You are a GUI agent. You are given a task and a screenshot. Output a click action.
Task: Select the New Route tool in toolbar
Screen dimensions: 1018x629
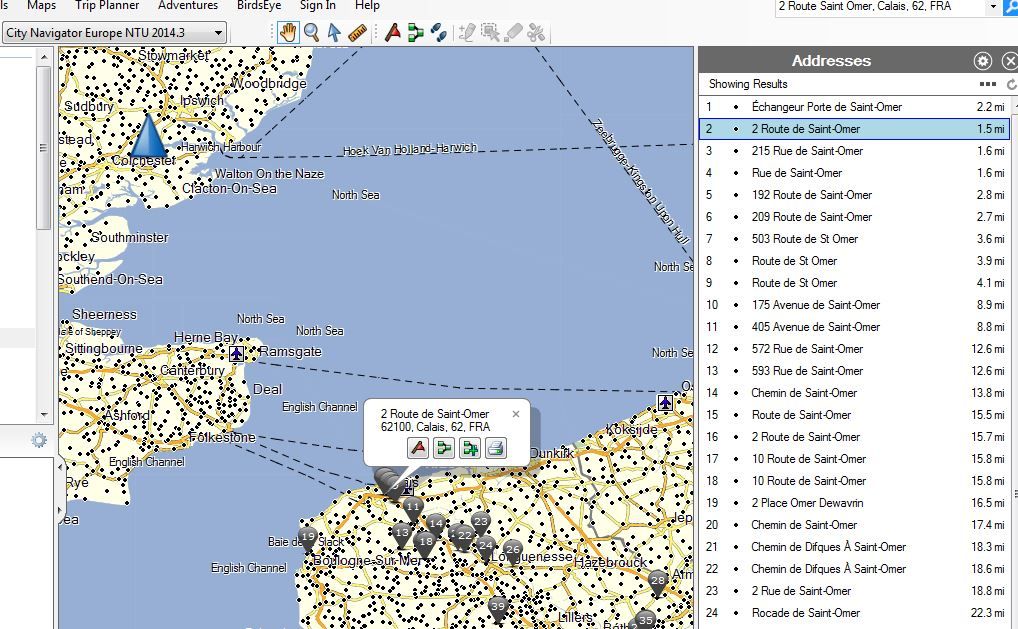pyautogui.click(x=416, y=32)
